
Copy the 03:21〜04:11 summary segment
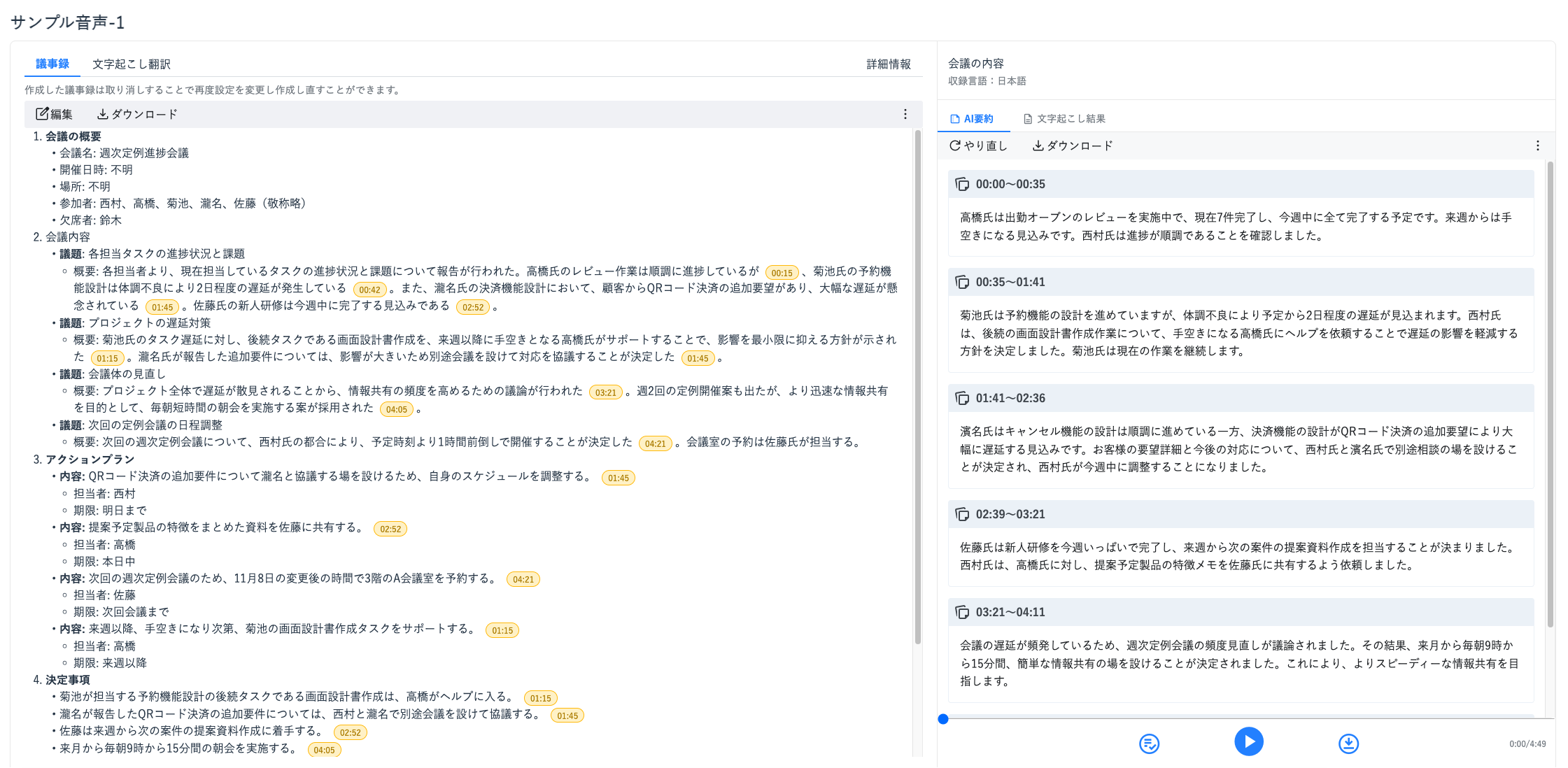(962, 612)
